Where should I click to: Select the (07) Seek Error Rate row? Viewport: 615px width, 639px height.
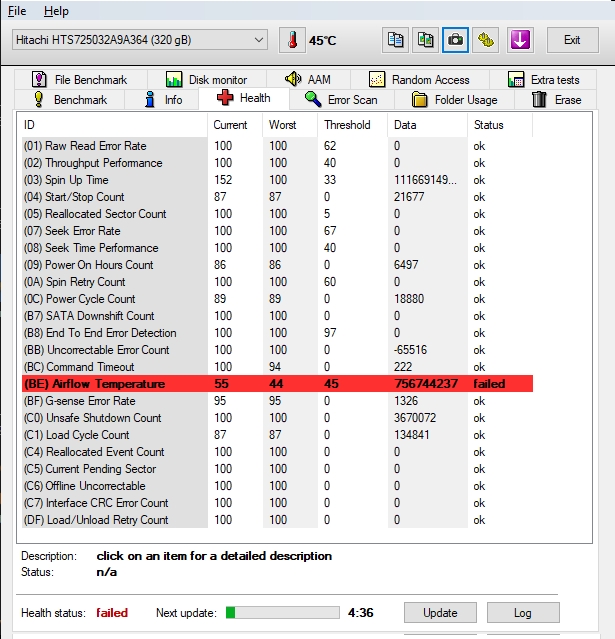tap(277, 231)
